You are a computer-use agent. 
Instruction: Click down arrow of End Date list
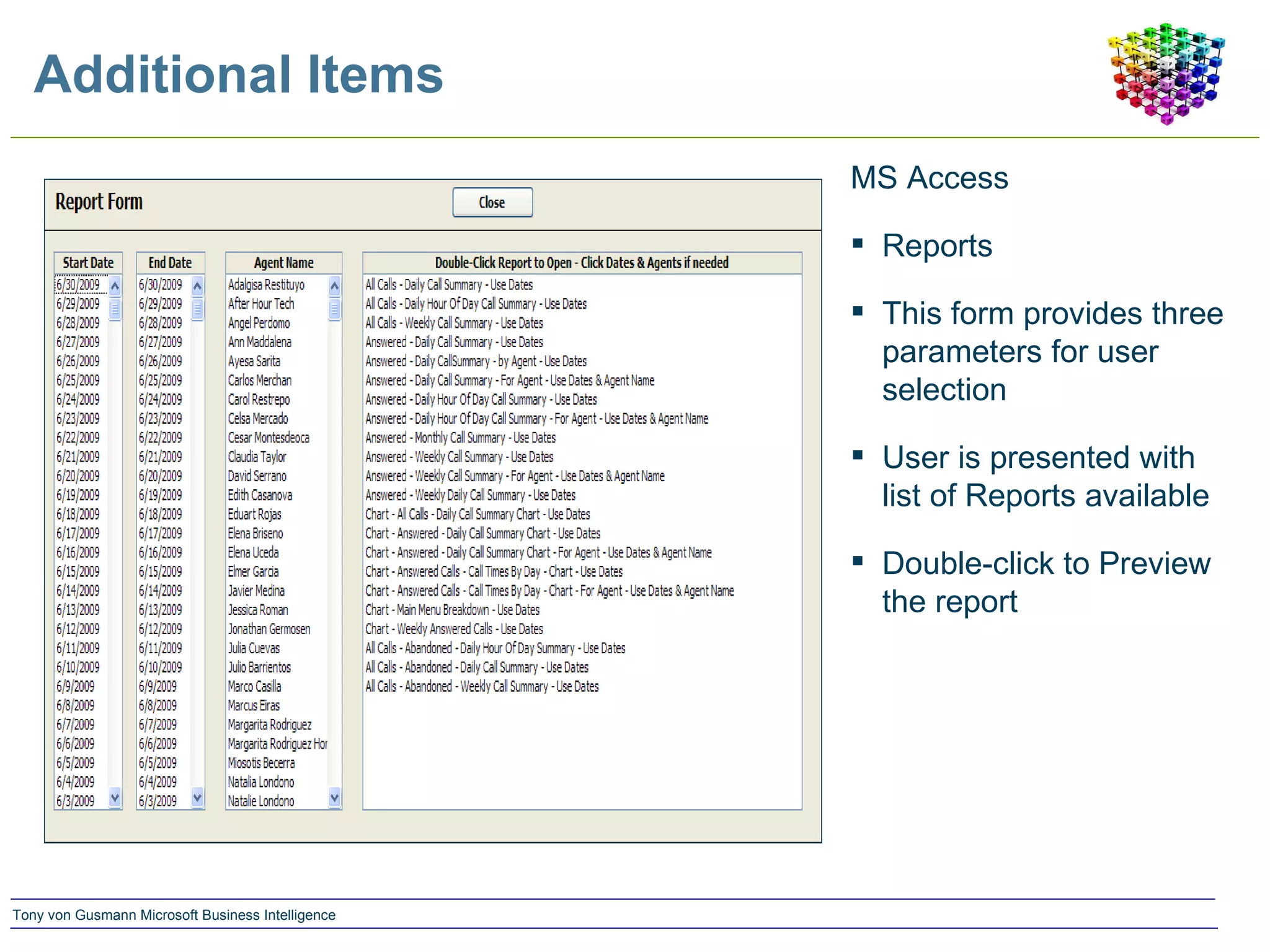coord(198,797)
